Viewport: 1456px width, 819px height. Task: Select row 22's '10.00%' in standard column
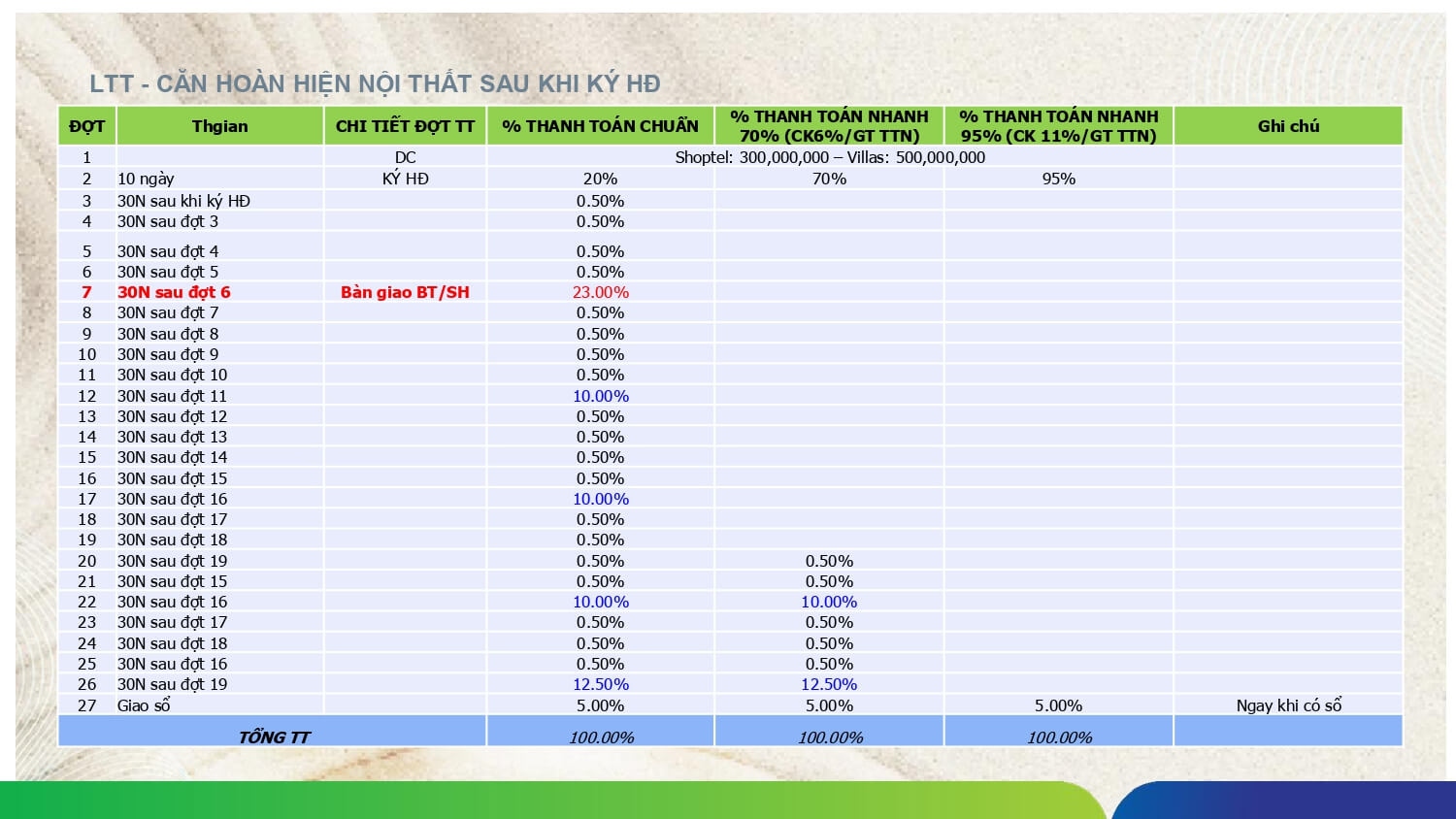click(600, 602)
